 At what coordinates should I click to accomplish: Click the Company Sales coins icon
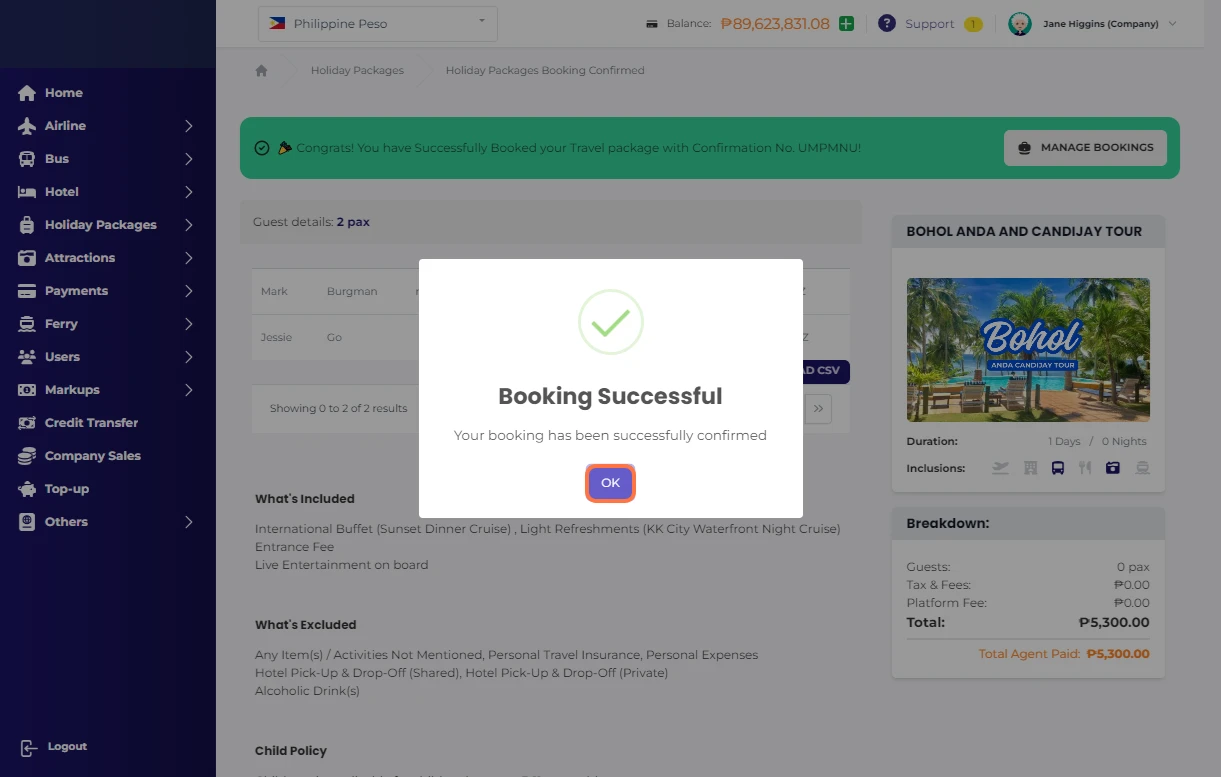pyautogui.click(x=27, y=456)
